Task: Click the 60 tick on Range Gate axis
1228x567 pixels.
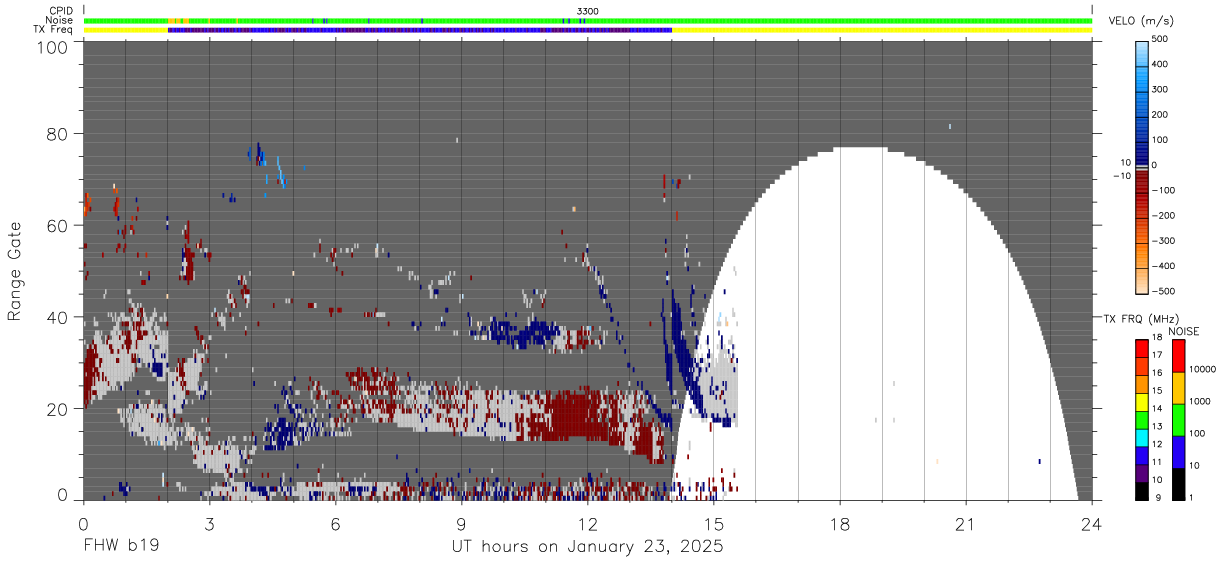Action: [x=57, y=226]
